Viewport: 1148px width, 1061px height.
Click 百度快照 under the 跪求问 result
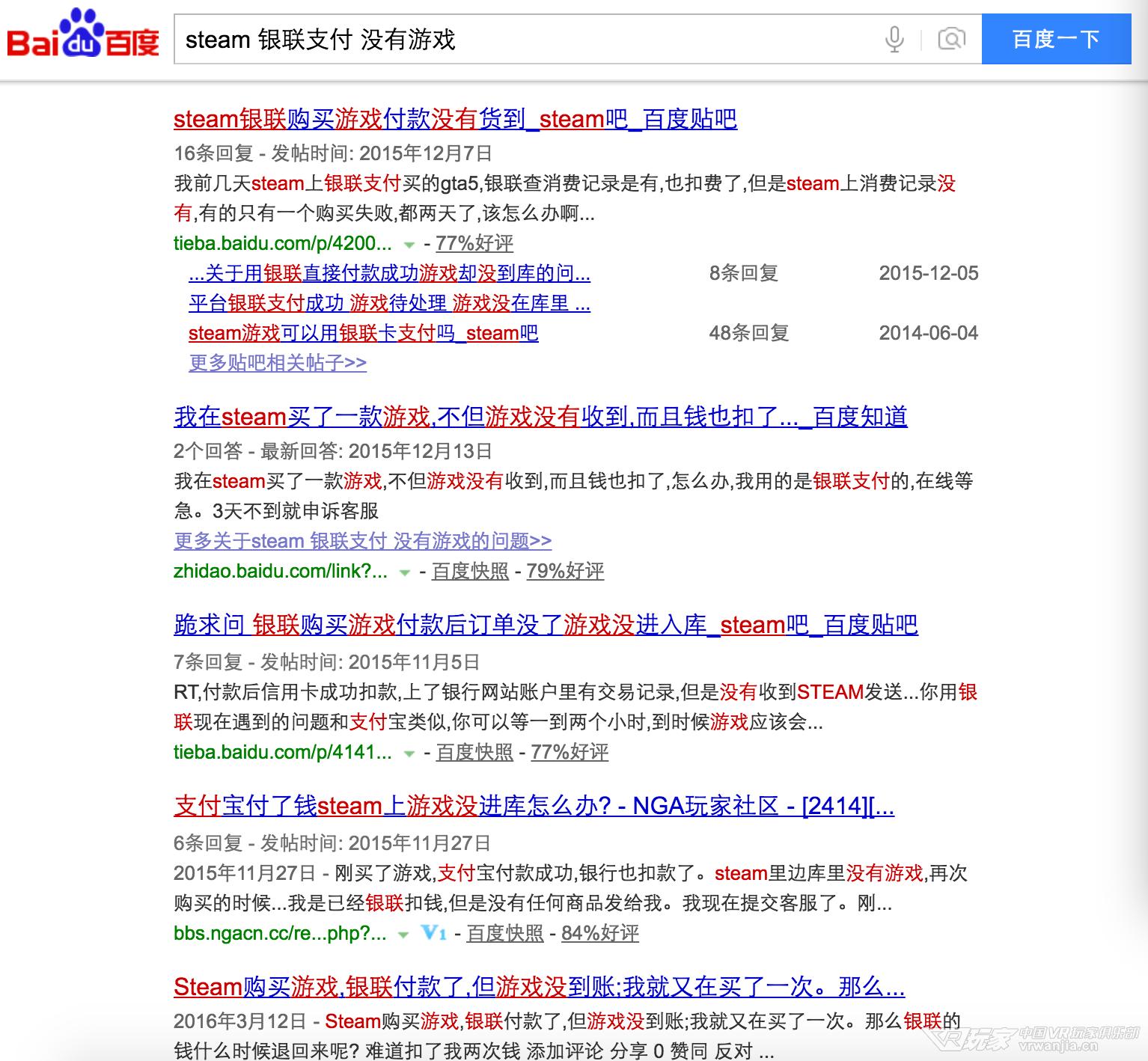coord(473,753)
